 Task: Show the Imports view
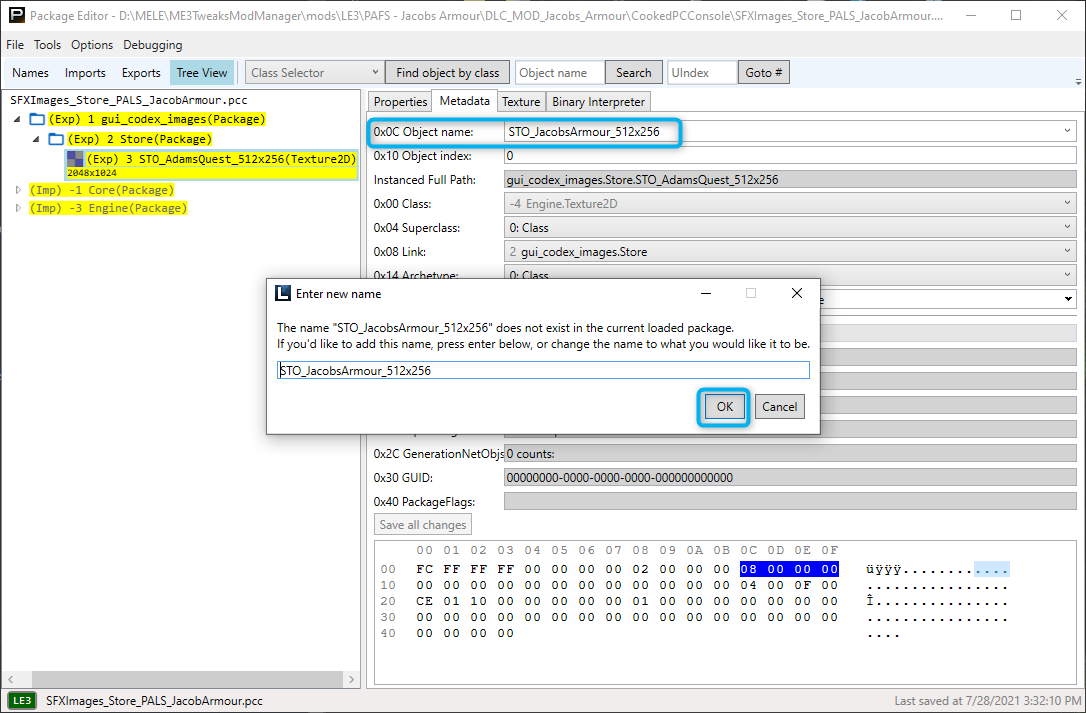pos(85,73)
